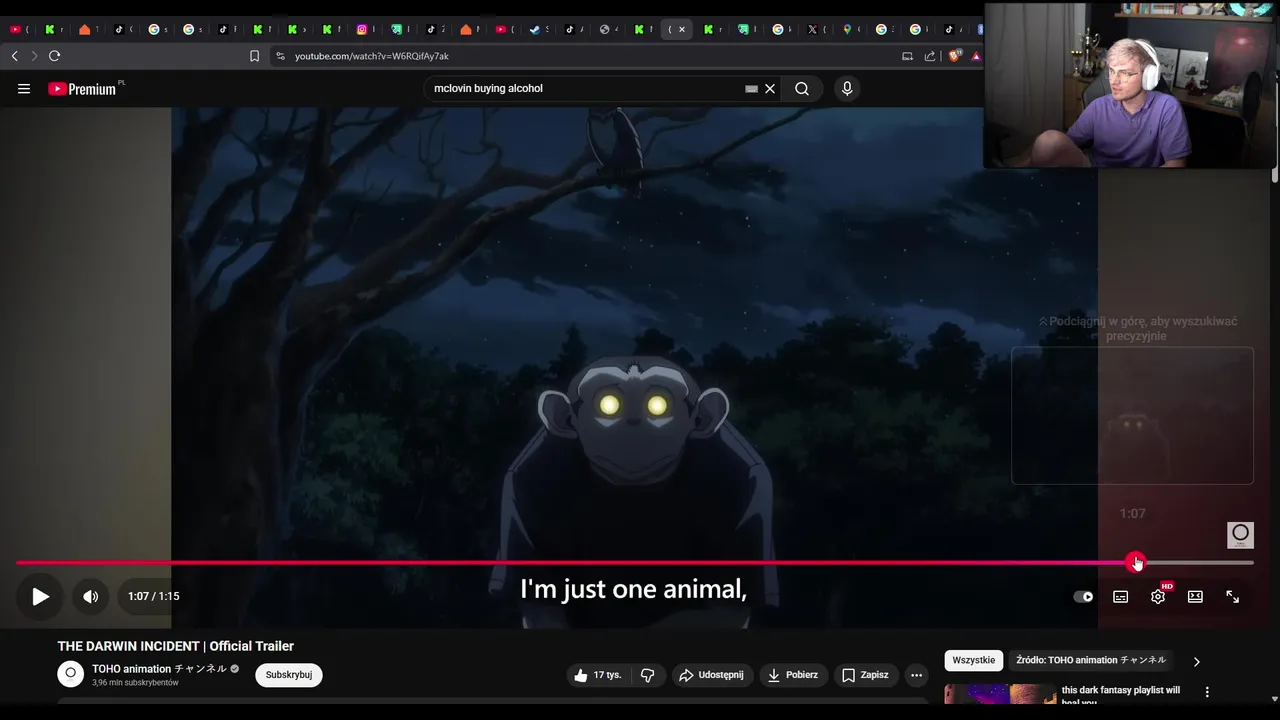Open the dark fantasy playlist video thumbnail
The height and width of the screenshot is (720, 1280).
point(1000,695)
